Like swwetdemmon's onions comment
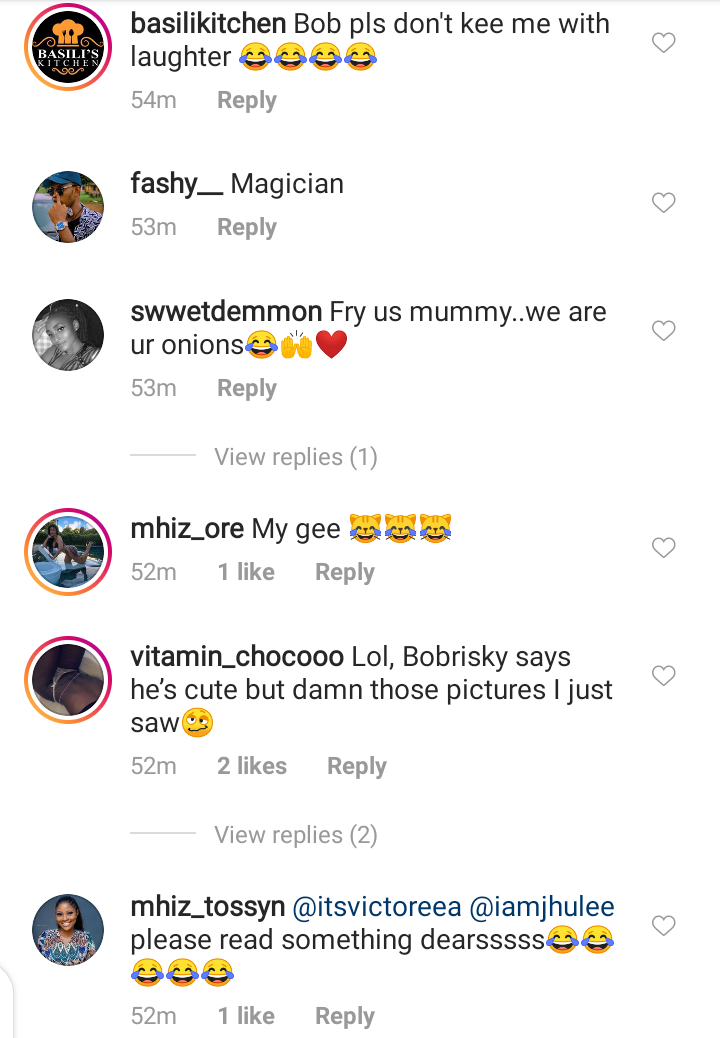The image size is (720, 1038). coord(664,331)
